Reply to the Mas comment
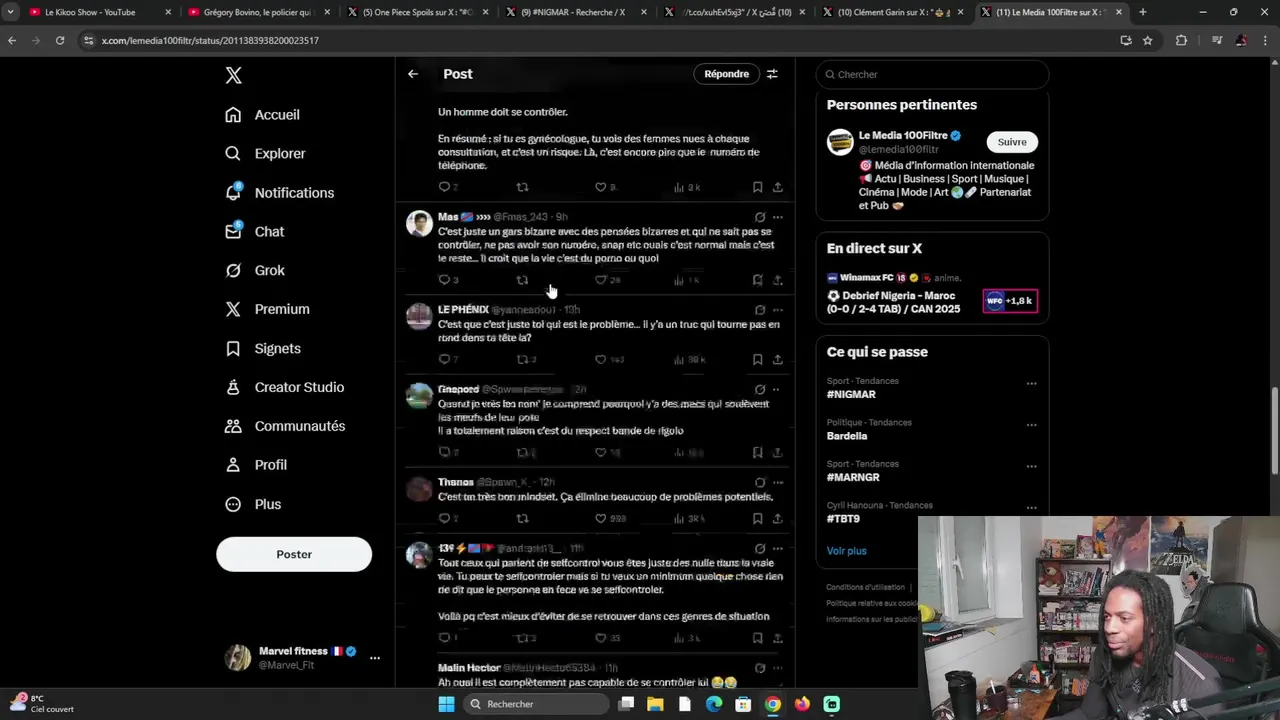This screenshot has width=1280, height=720. click(444, 280)
